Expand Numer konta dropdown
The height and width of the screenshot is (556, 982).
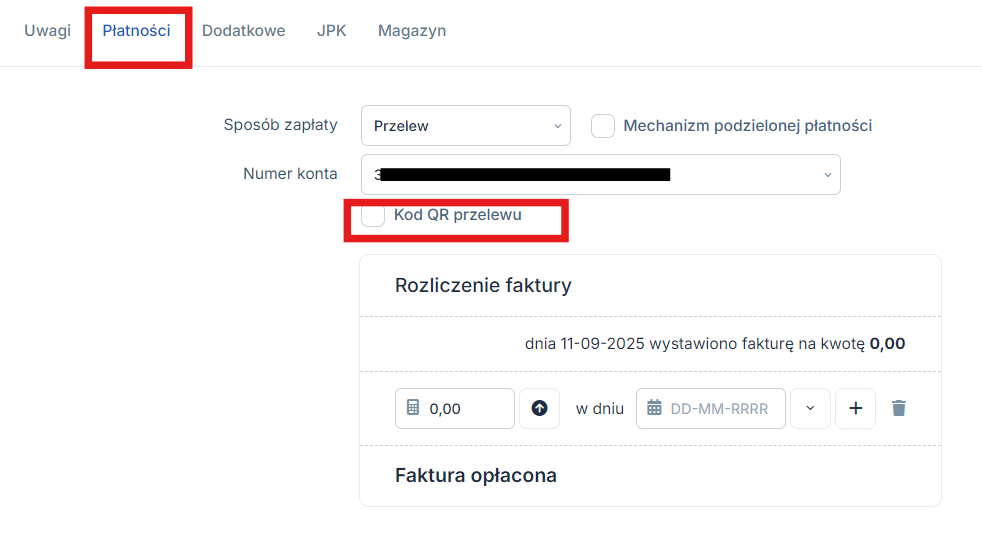tap(601, 175)
